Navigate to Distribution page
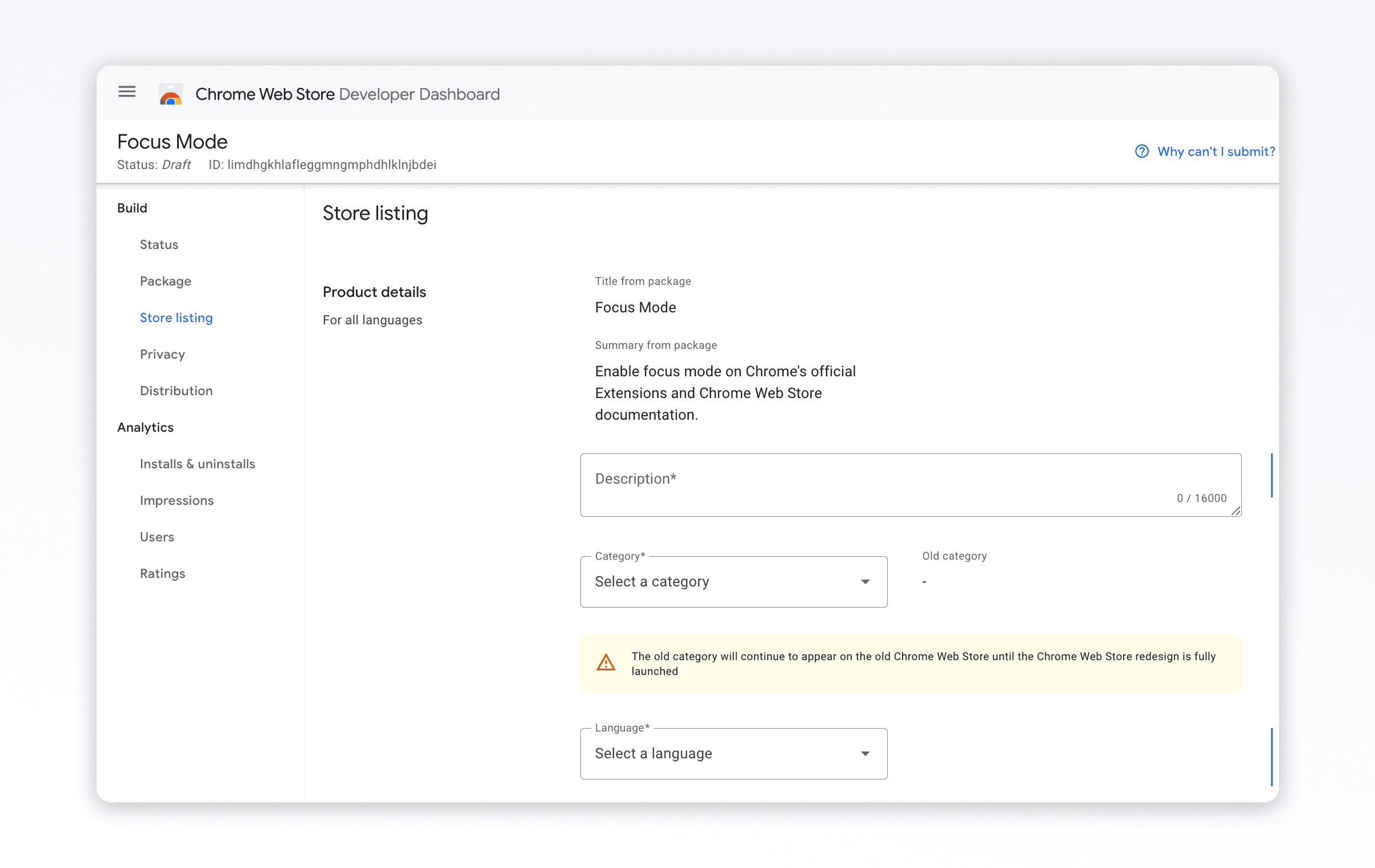The width and height of the screenshot is (1375, 868). 176,391
